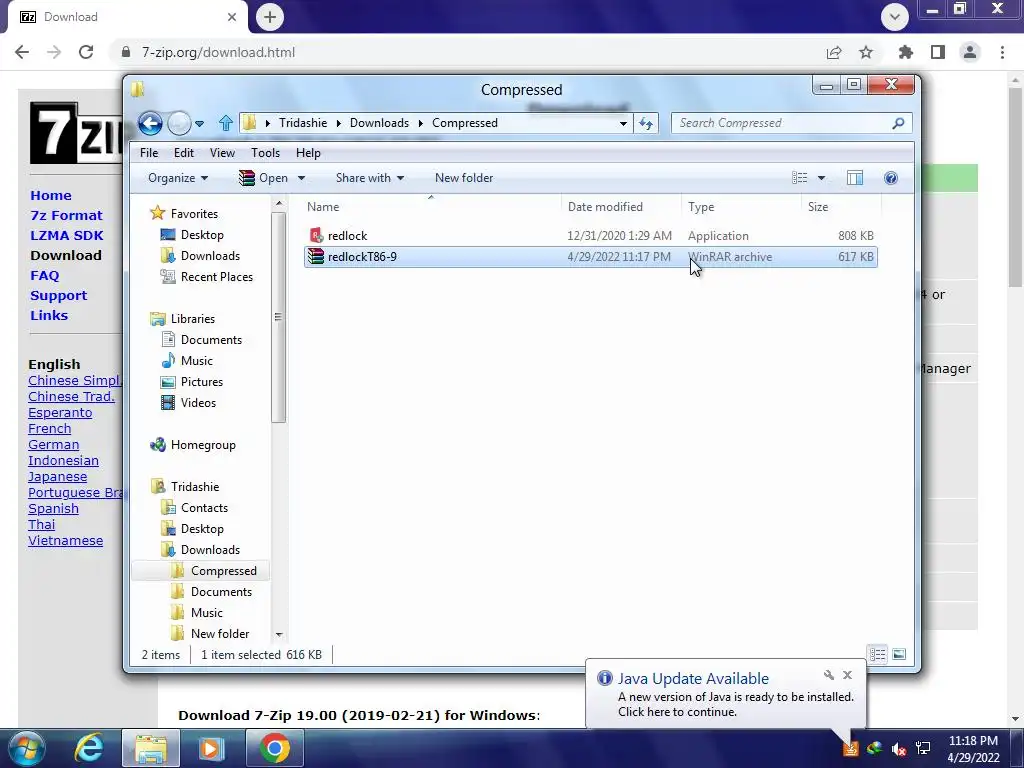Open the LZMA SDK link
Viewport: 1024px width, 768px height.
tap(67, 235)
